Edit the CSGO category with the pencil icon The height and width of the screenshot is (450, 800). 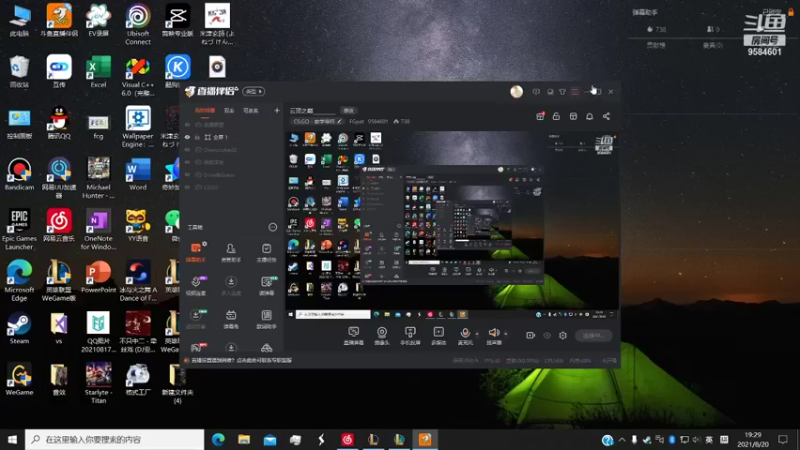(x=339, y=121)
